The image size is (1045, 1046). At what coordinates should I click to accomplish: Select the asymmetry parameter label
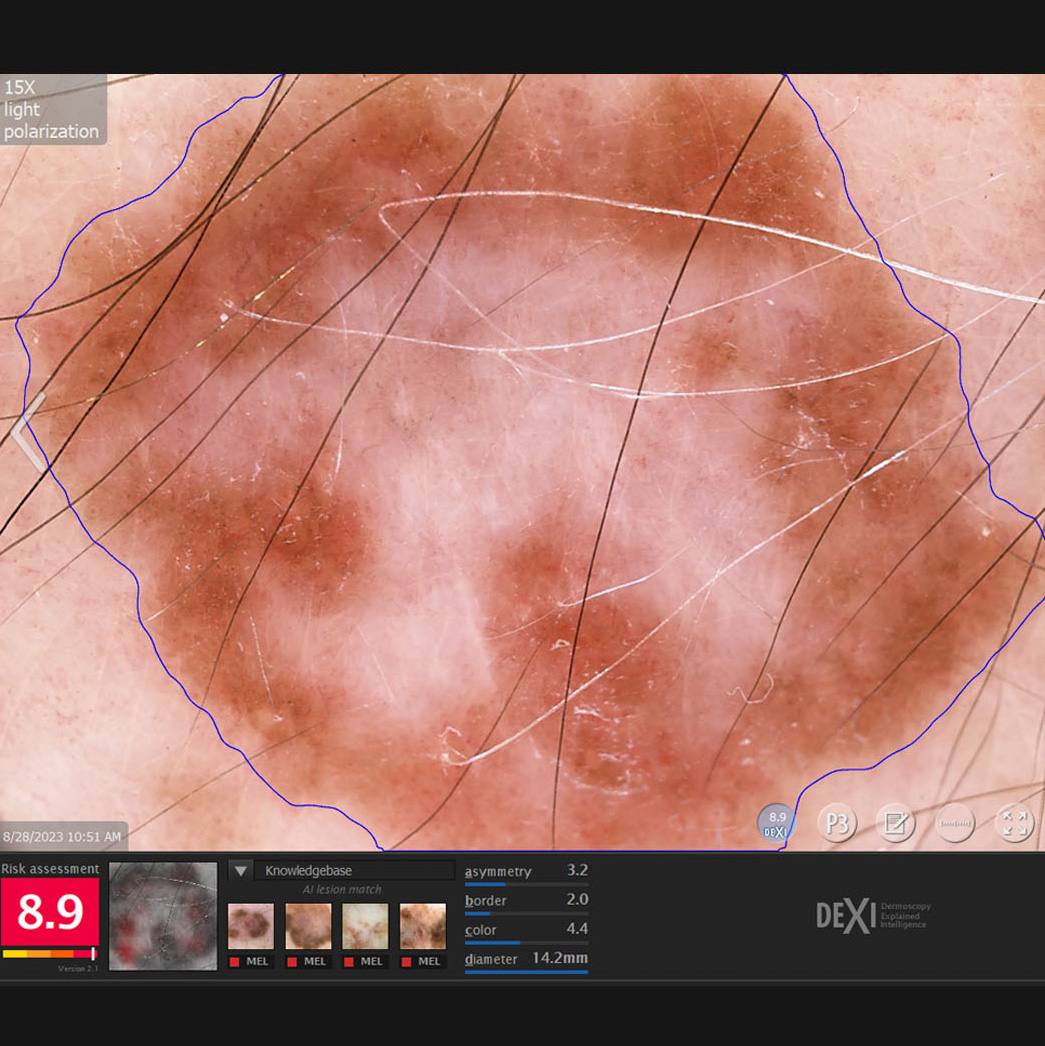[498, 871]
